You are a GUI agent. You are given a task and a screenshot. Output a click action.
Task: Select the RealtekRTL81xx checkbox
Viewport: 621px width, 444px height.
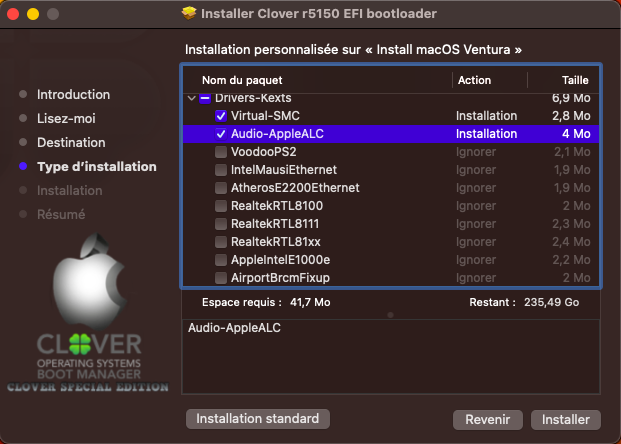221,242
